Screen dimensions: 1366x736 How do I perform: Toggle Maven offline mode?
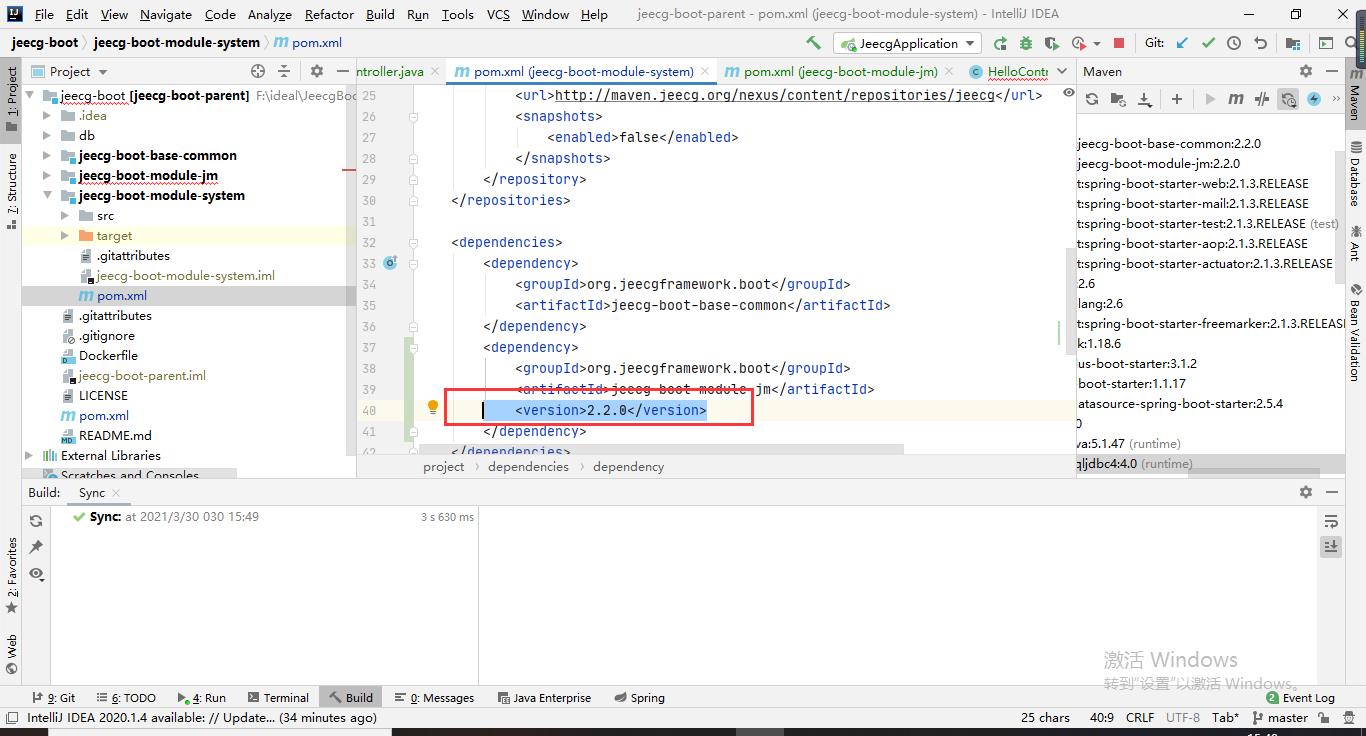pos(1262,99)
